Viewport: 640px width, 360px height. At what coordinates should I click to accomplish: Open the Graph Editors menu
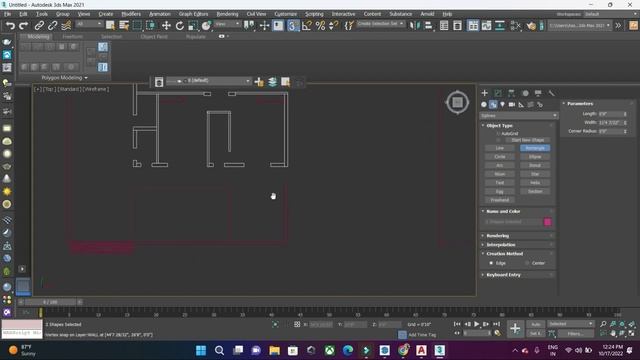(193, 14)
